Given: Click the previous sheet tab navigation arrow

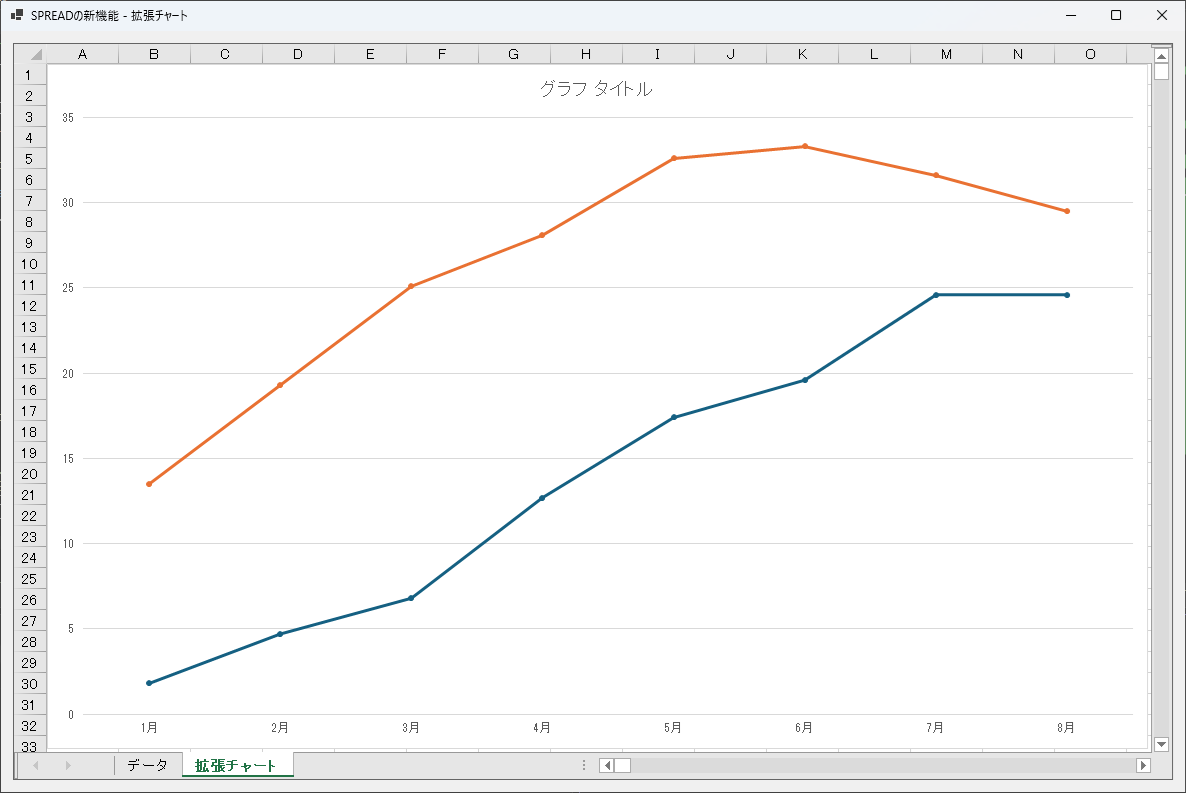Looking at the screenshot, I should point(36,765).
